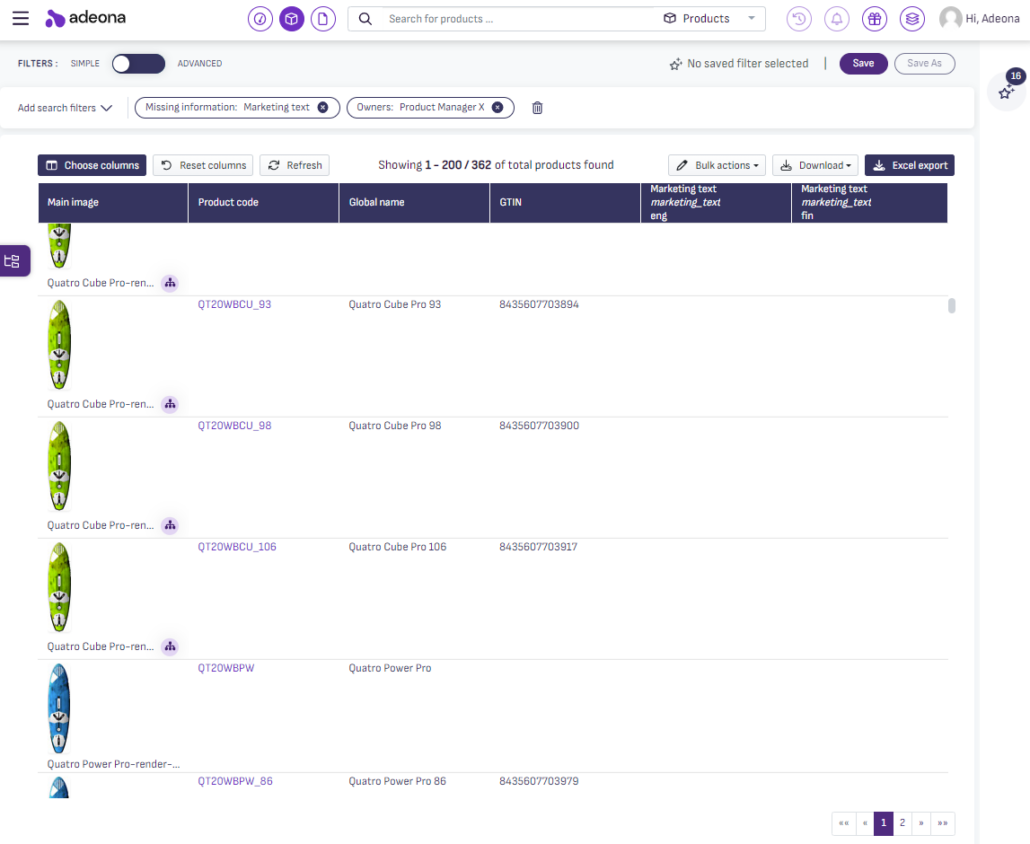Open the gift box icon
This screenshot has width=1030, height=844.
(x=874, y=19)
